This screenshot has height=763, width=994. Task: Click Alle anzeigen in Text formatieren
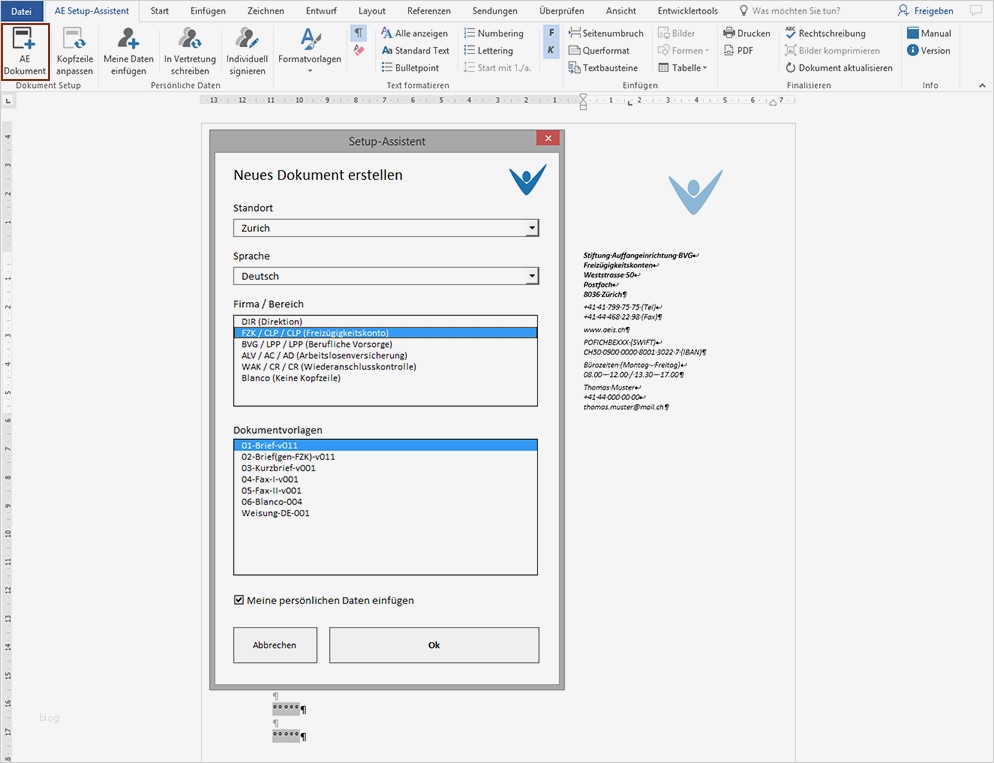point(415,33)
